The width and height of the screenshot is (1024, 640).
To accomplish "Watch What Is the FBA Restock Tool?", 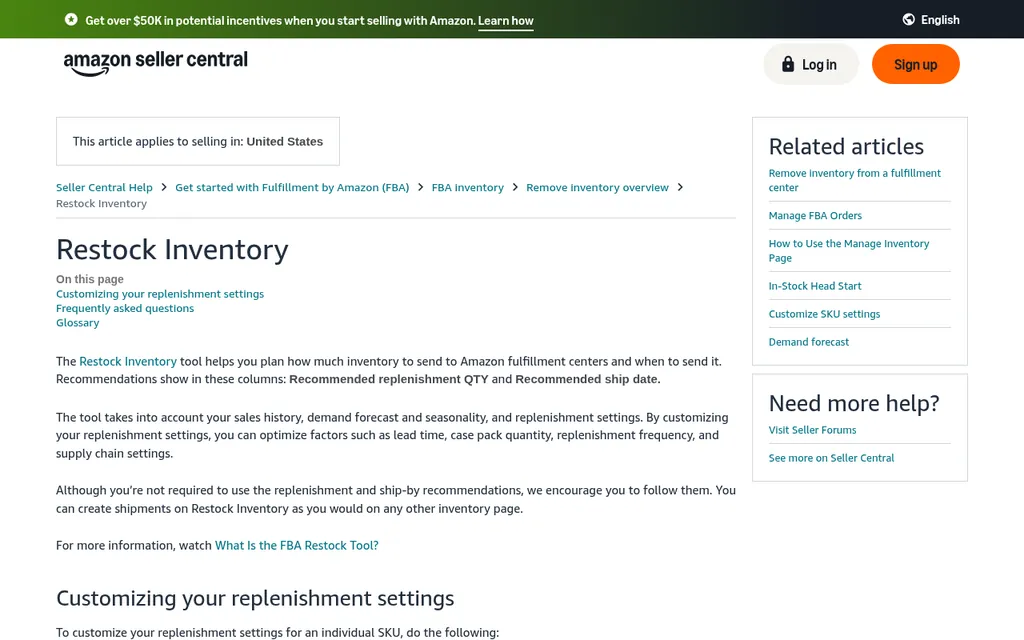I will tap(296, 545).
